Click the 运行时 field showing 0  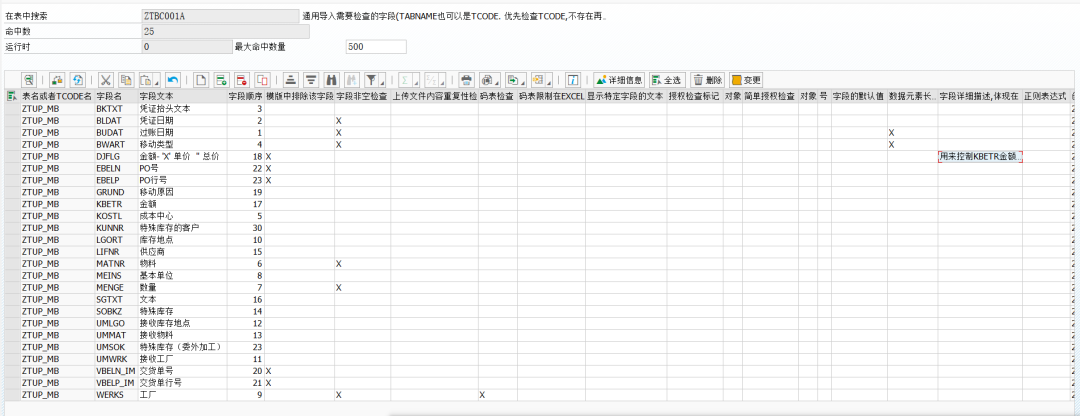(x=187, y=47)
